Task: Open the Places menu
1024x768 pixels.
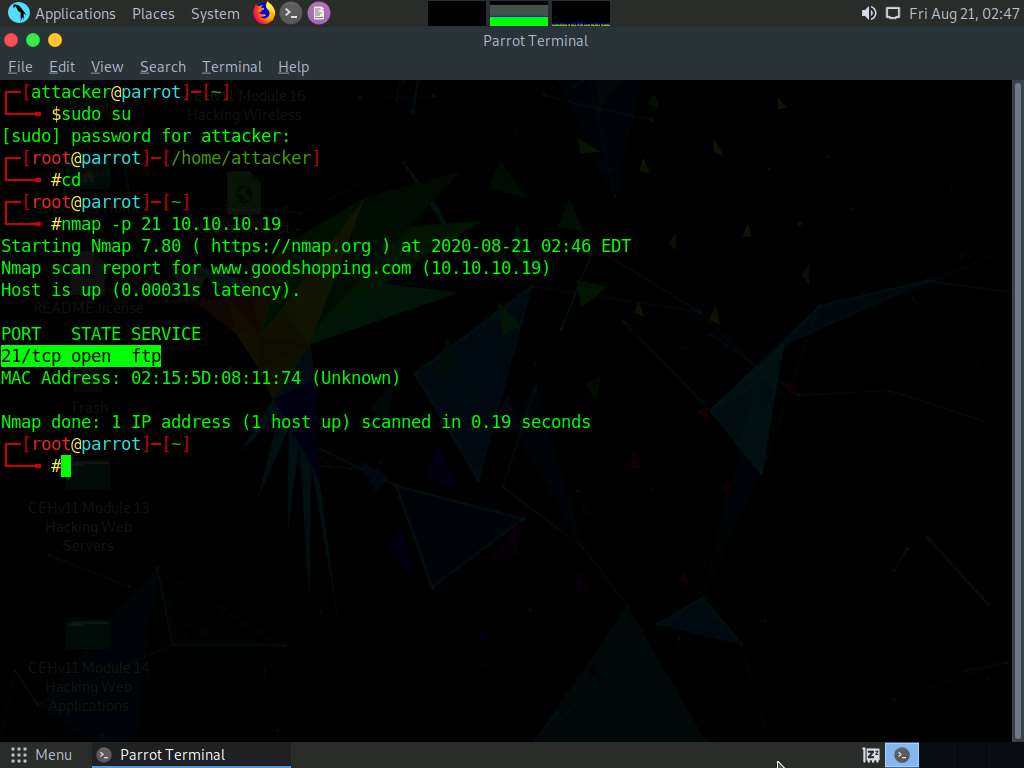Action: (153, 14)
